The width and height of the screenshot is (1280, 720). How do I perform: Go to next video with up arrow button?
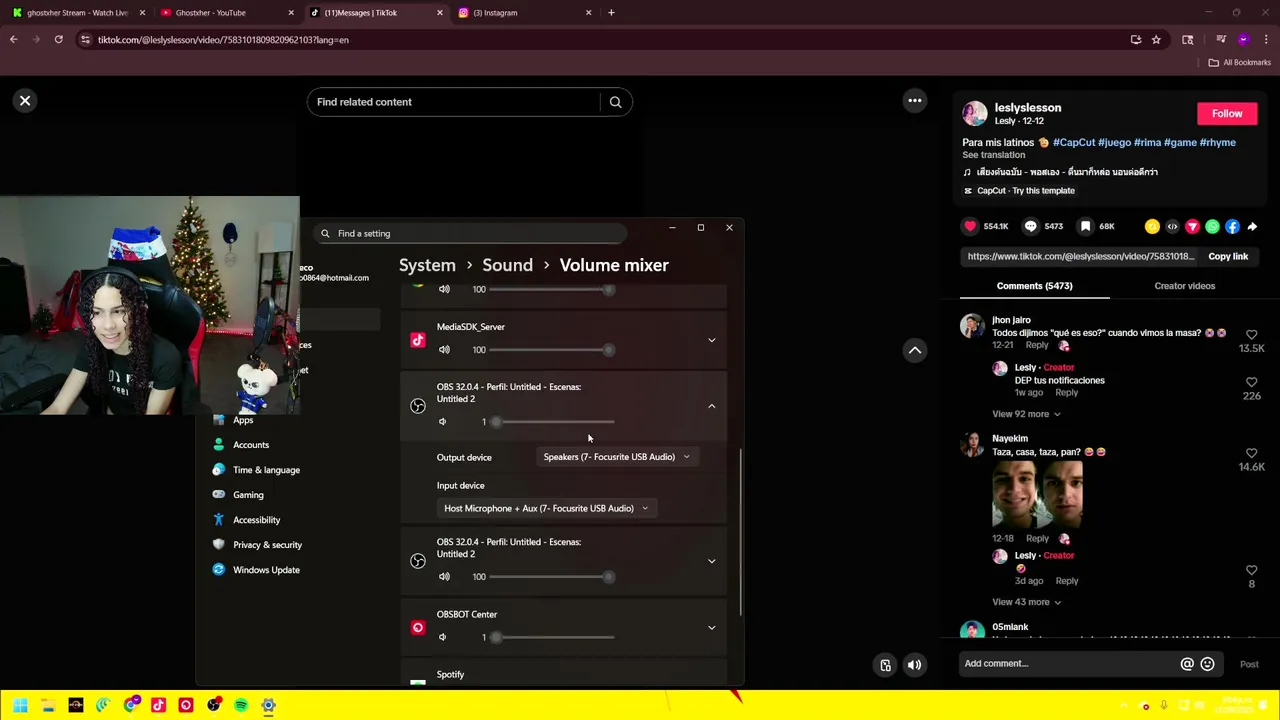click(x=914, y=350)
